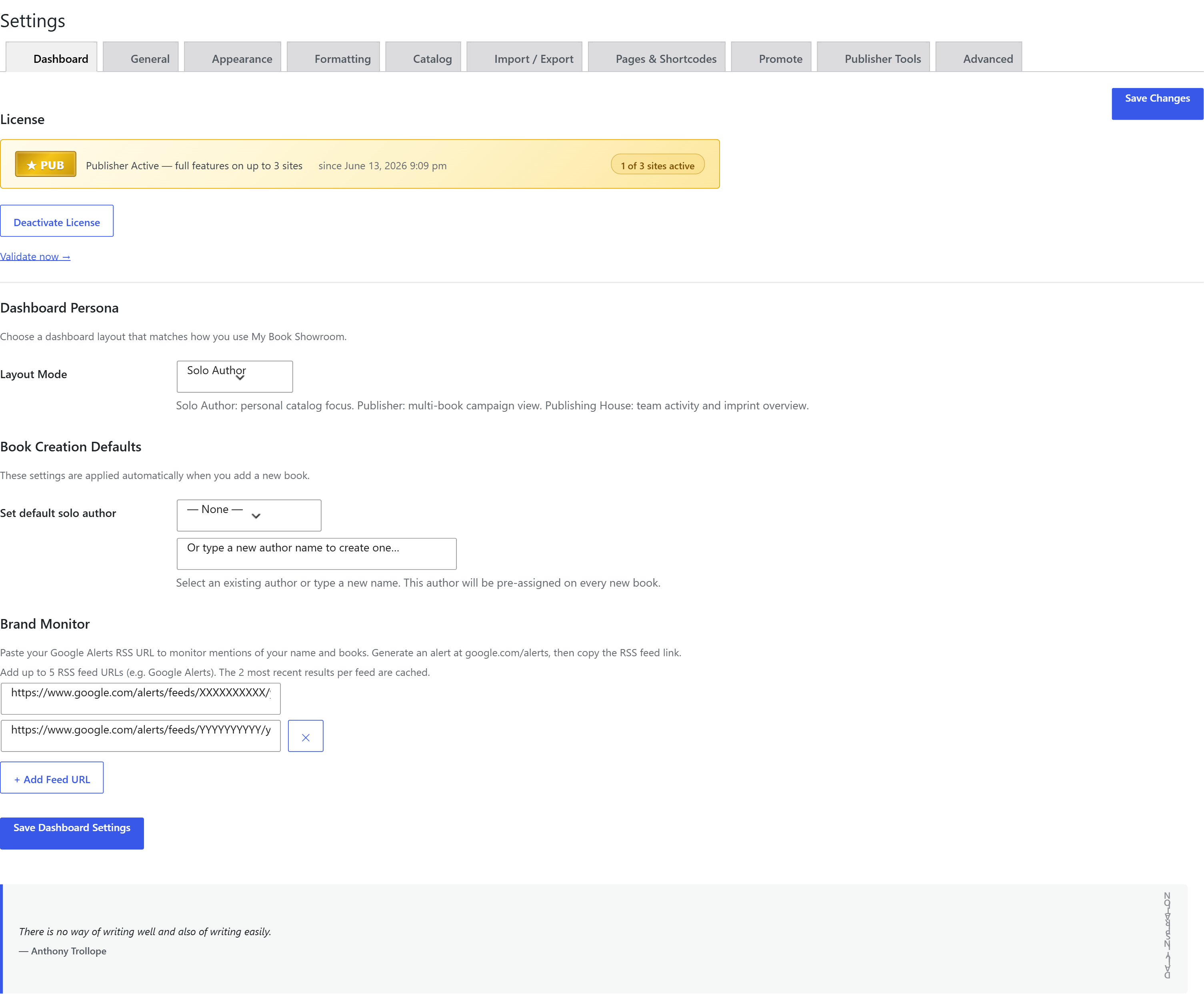Open the Promote tab
This screenshot has height=994, width=1204.
(x=771, y=57)
